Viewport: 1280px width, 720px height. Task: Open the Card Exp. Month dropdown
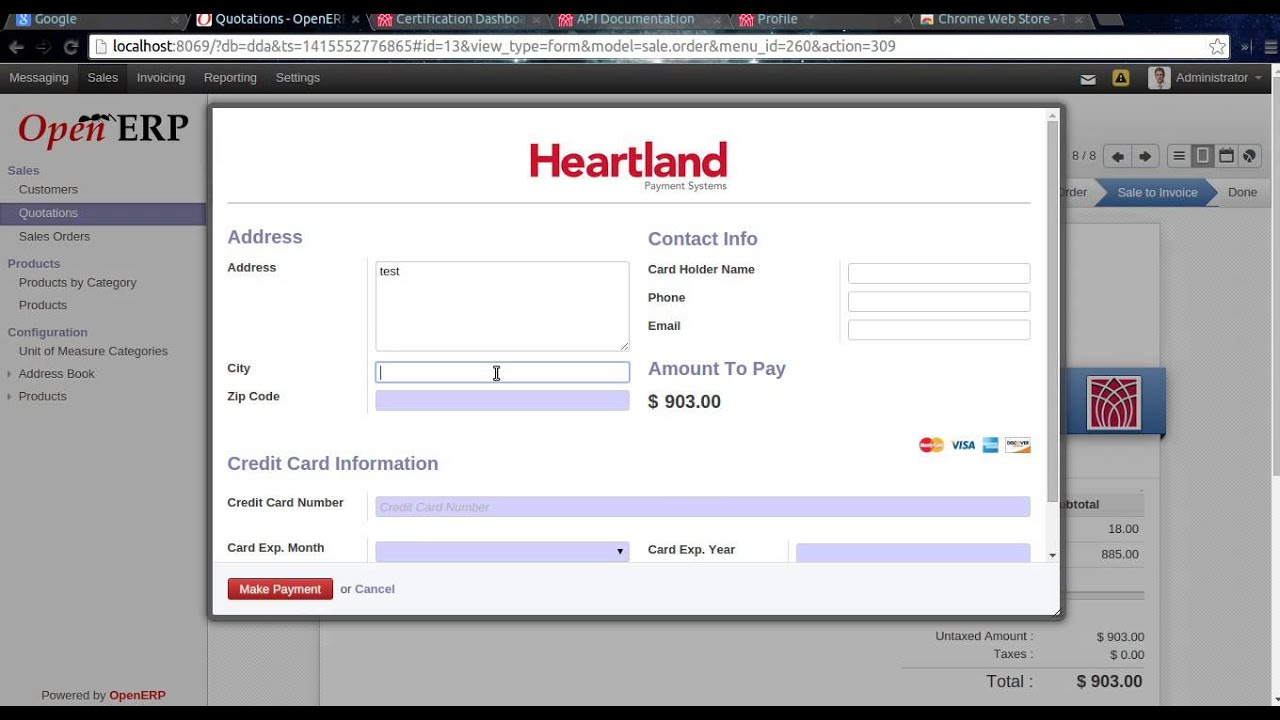[x=618, y=550]
